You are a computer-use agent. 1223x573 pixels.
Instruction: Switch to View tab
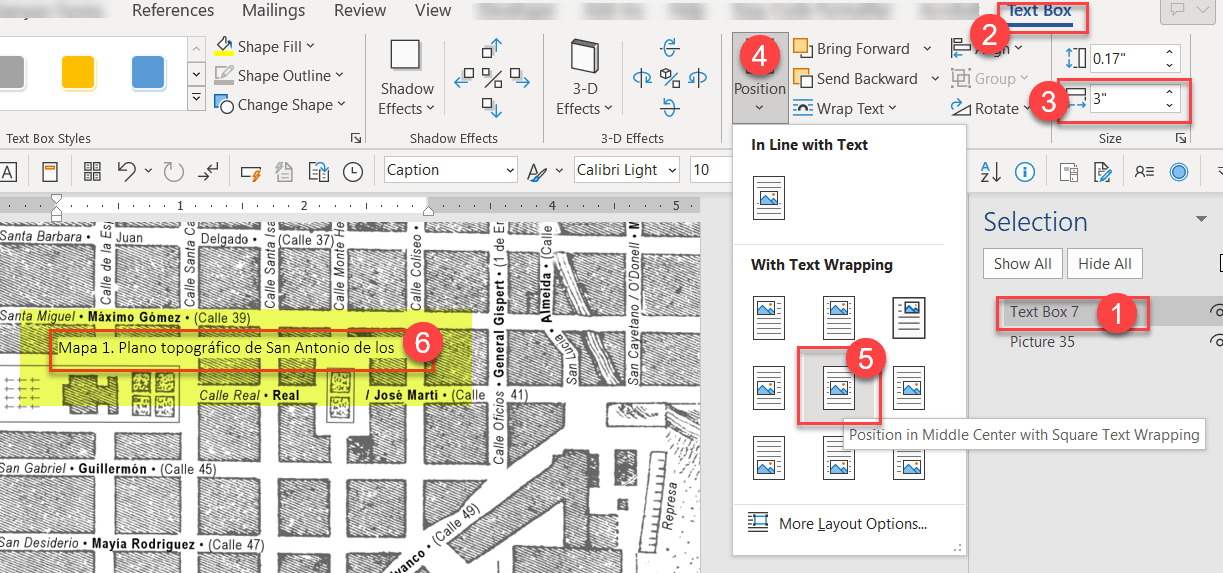click(433, 10)
